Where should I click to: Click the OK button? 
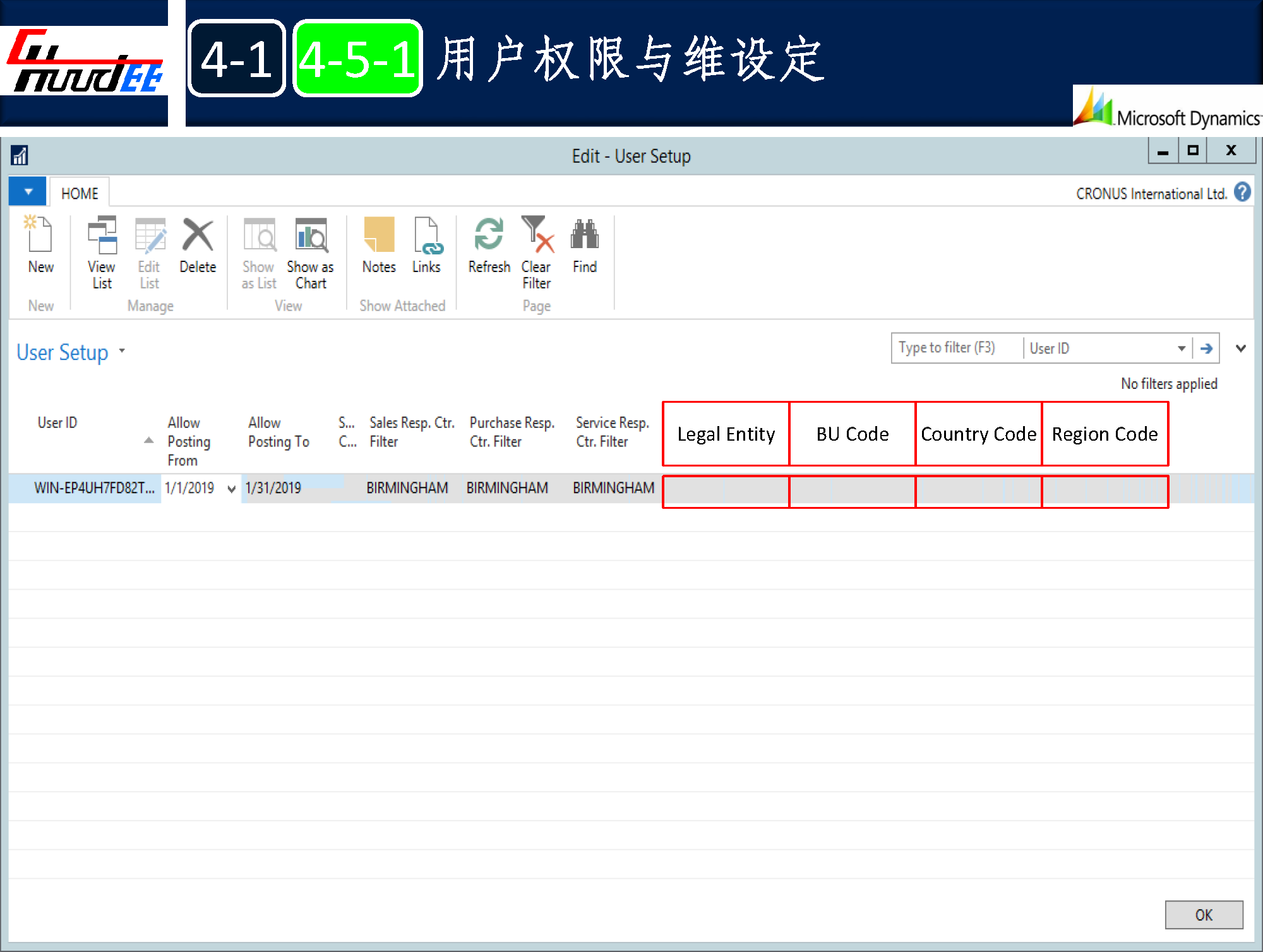click(x=1203, y=915)
